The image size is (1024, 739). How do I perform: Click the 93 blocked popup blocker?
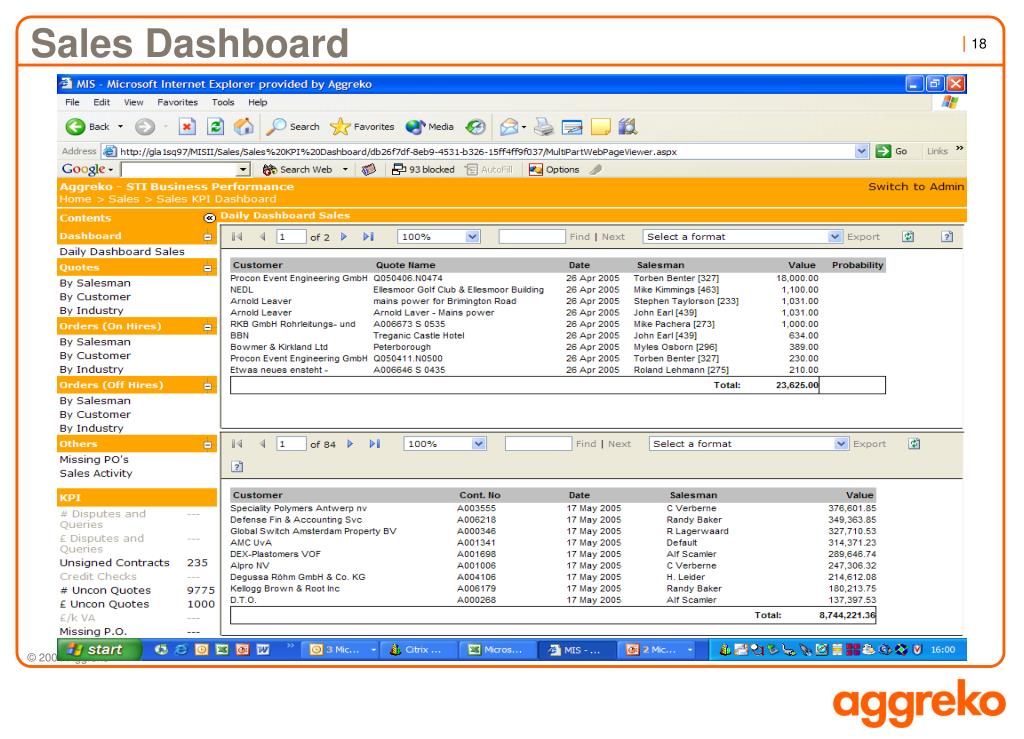coord(423,170)
